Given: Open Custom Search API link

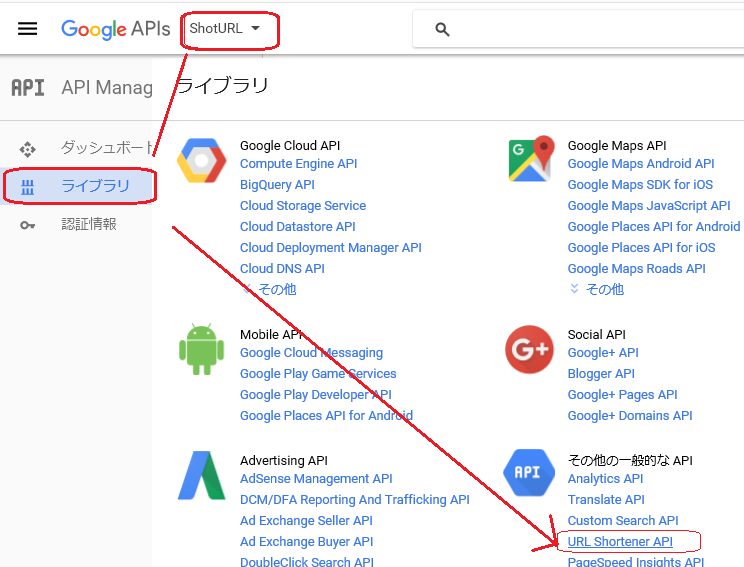Looking at the screenshot, I should (623, 521).
